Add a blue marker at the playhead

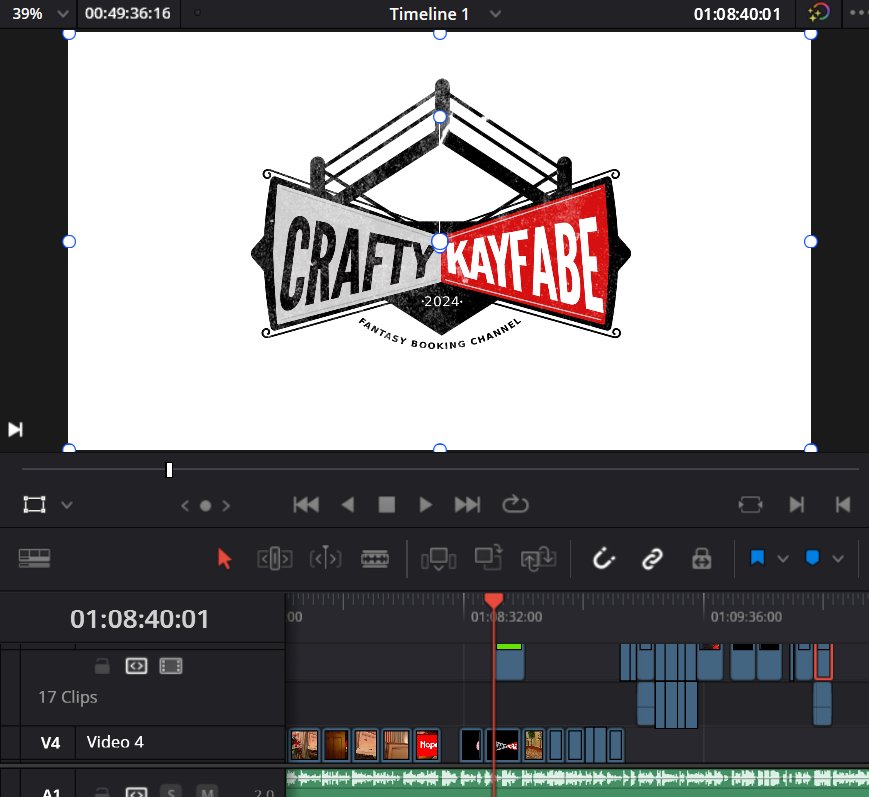(812, 558)
